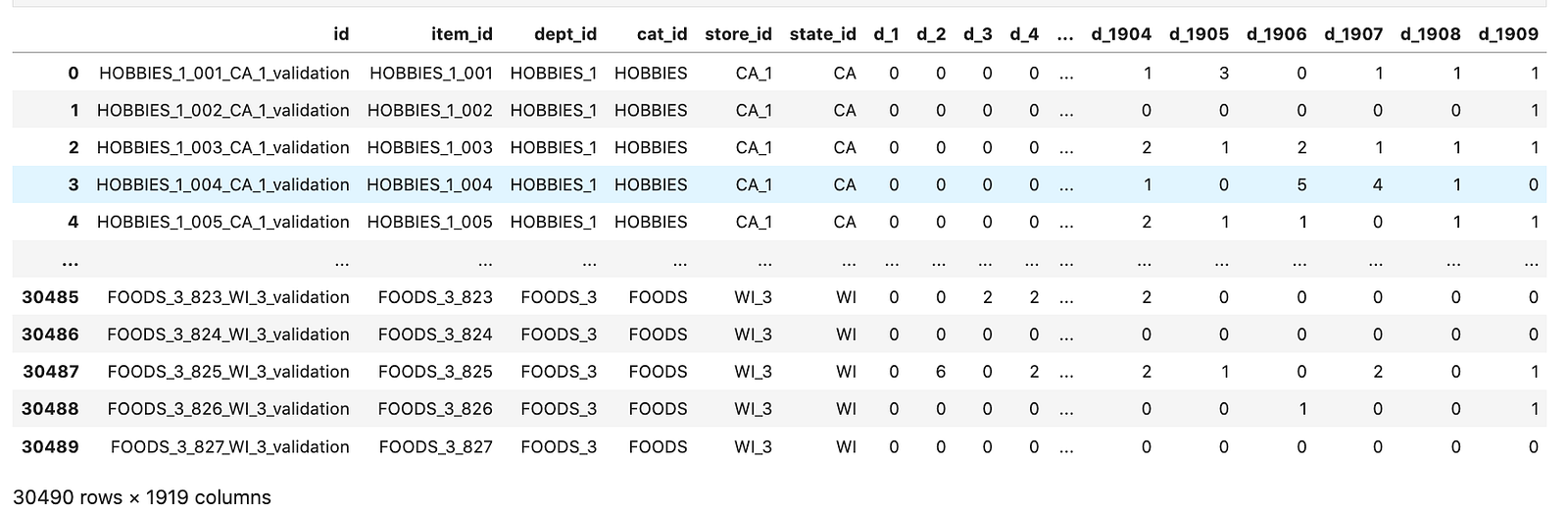
Task: Select the dept_id column header
Action: pos(565,34)
